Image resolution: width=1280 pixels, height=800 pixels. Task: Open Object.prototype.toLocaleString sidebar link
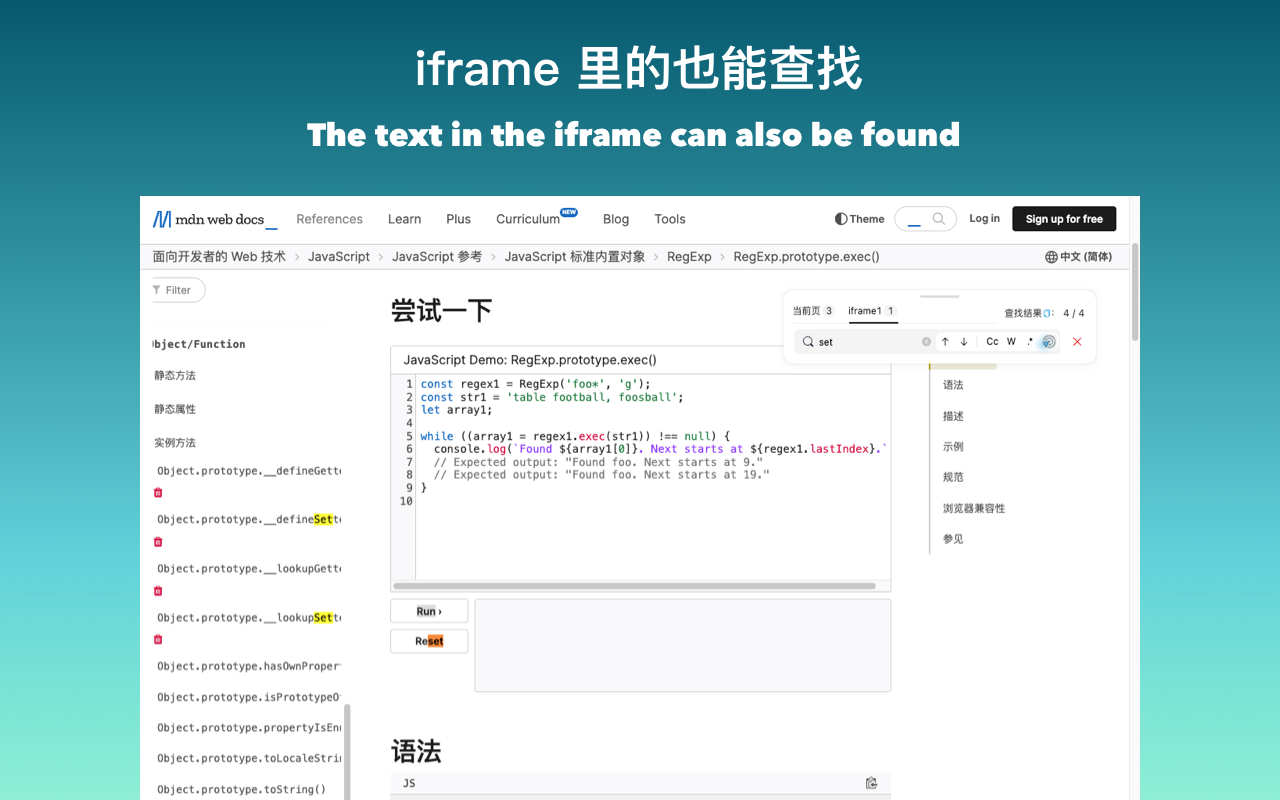[x=249, y=758]
